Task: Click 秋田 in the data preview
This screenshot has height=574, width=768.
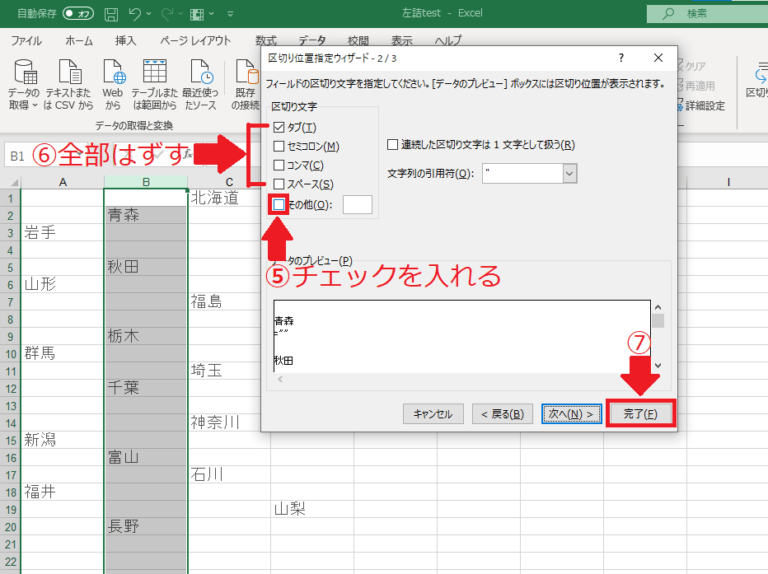Action: [x=284, y=360]
